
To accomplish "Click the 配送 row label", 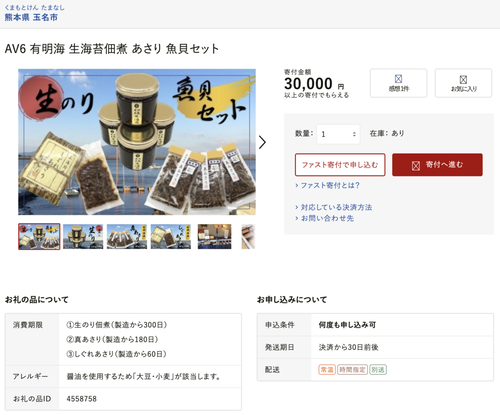I will 272,370.
